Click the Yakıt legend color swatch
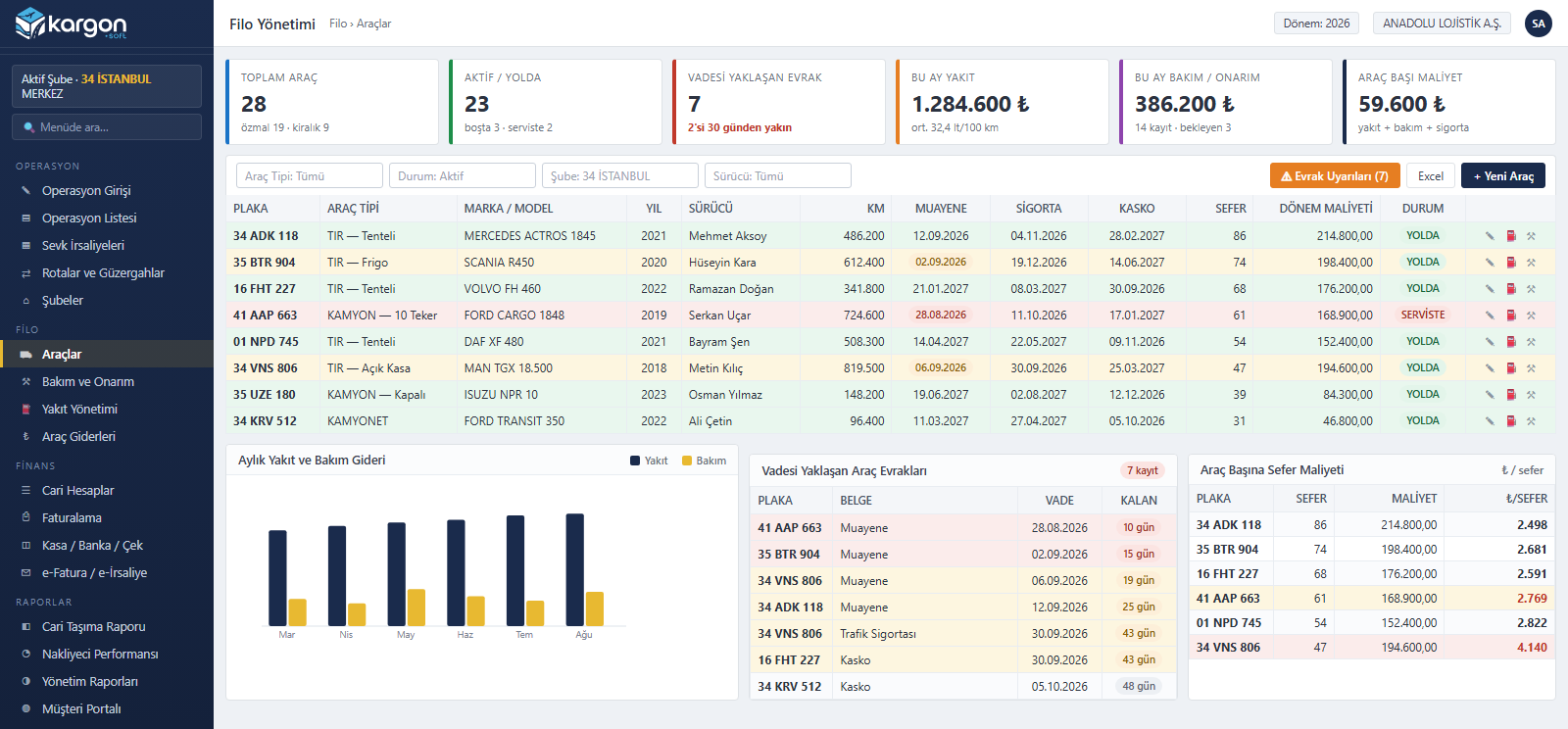 (x=635, y=461)
